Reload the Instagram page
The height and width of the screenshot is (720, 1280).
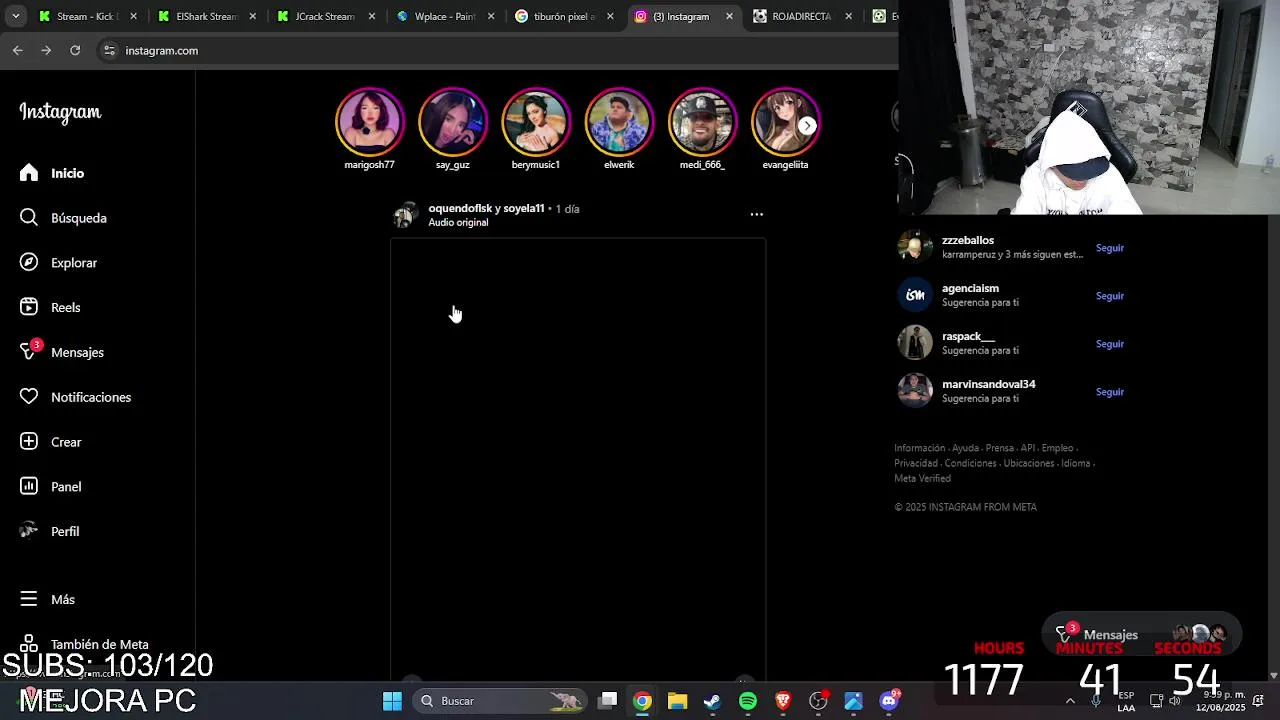pos(75,50)
